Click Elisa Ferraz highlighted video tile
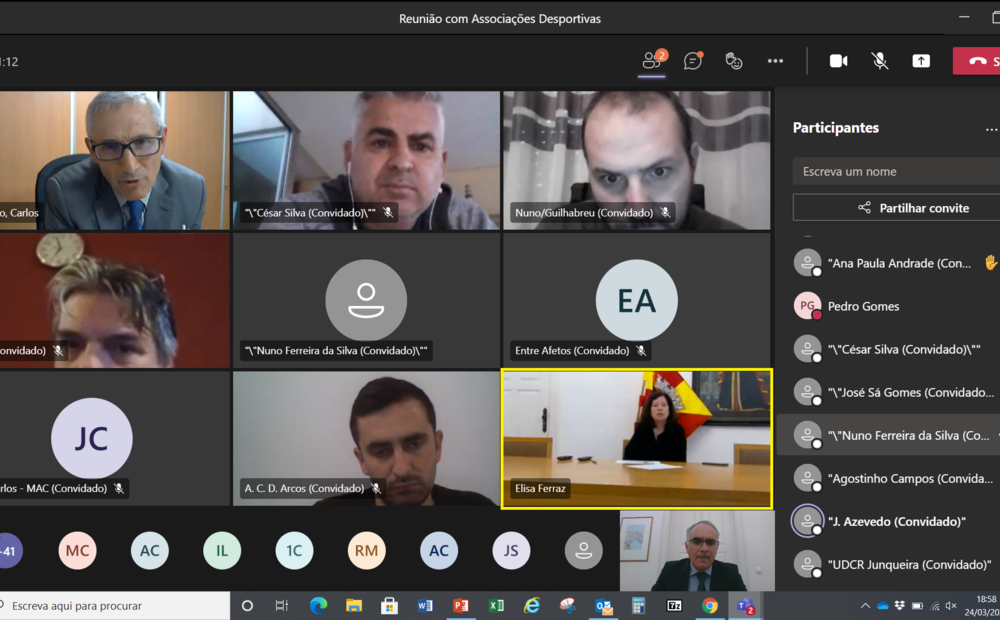Viewport: 1000px width, 620px height. (637, 438)
